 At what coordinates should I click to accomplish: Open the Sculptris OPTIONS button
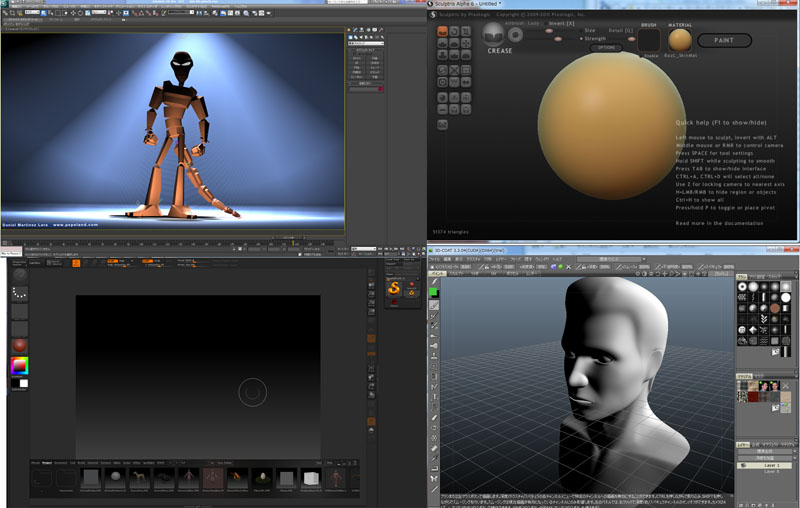pyautogui.click(x=607, y=47)
